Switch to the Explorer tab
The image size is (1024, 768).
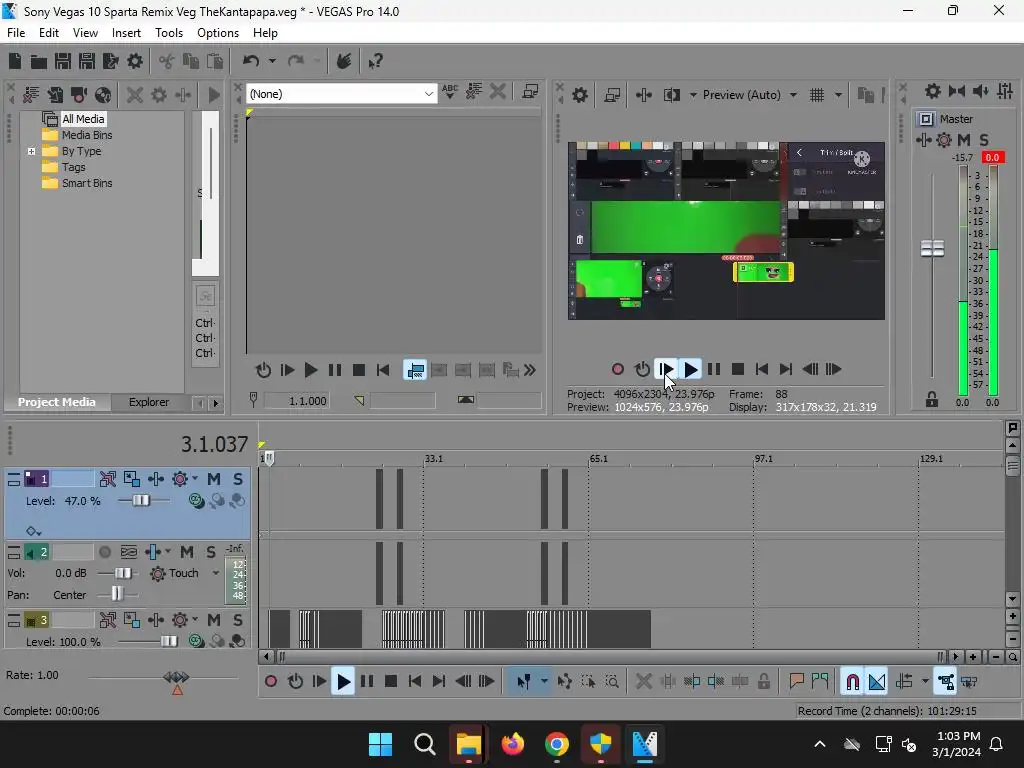[148, 402]
